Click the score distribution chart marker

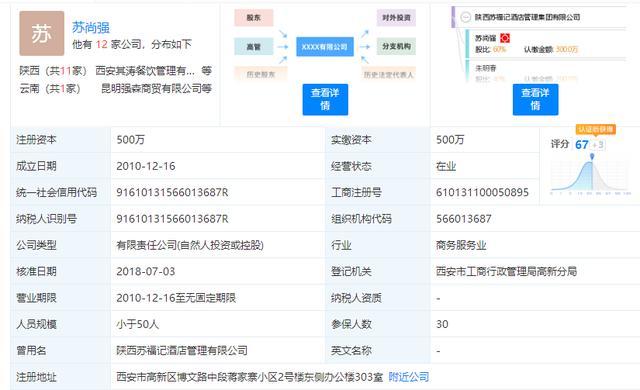[x=592, y=156]
